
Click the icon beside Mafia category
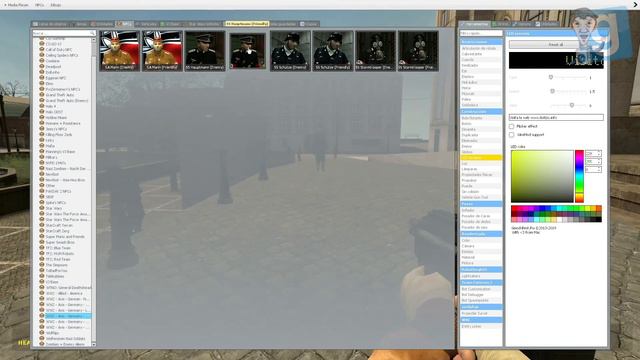[42, 146]
